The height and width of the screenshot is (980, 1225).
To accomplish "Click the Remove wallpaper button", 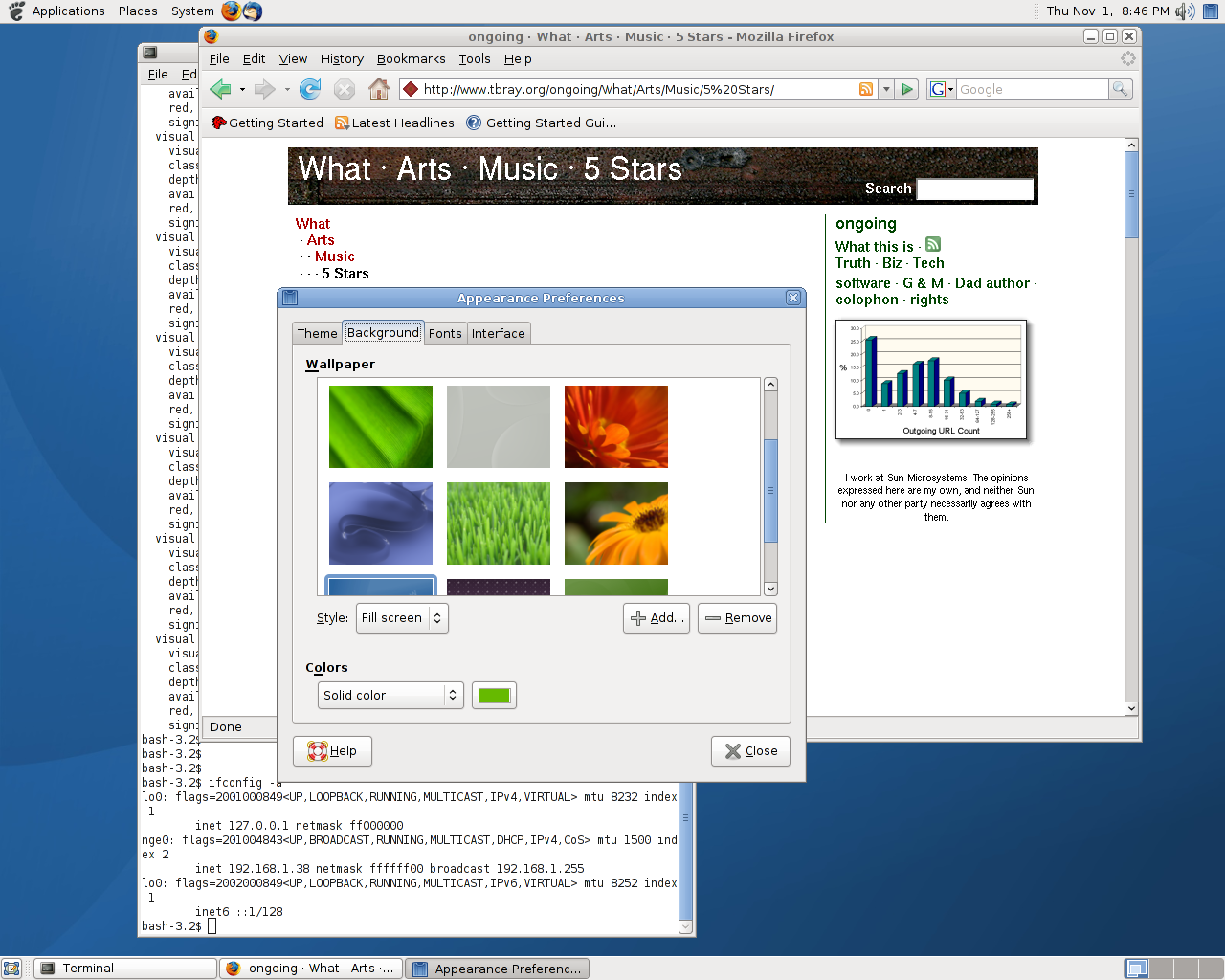I will 737,617.
